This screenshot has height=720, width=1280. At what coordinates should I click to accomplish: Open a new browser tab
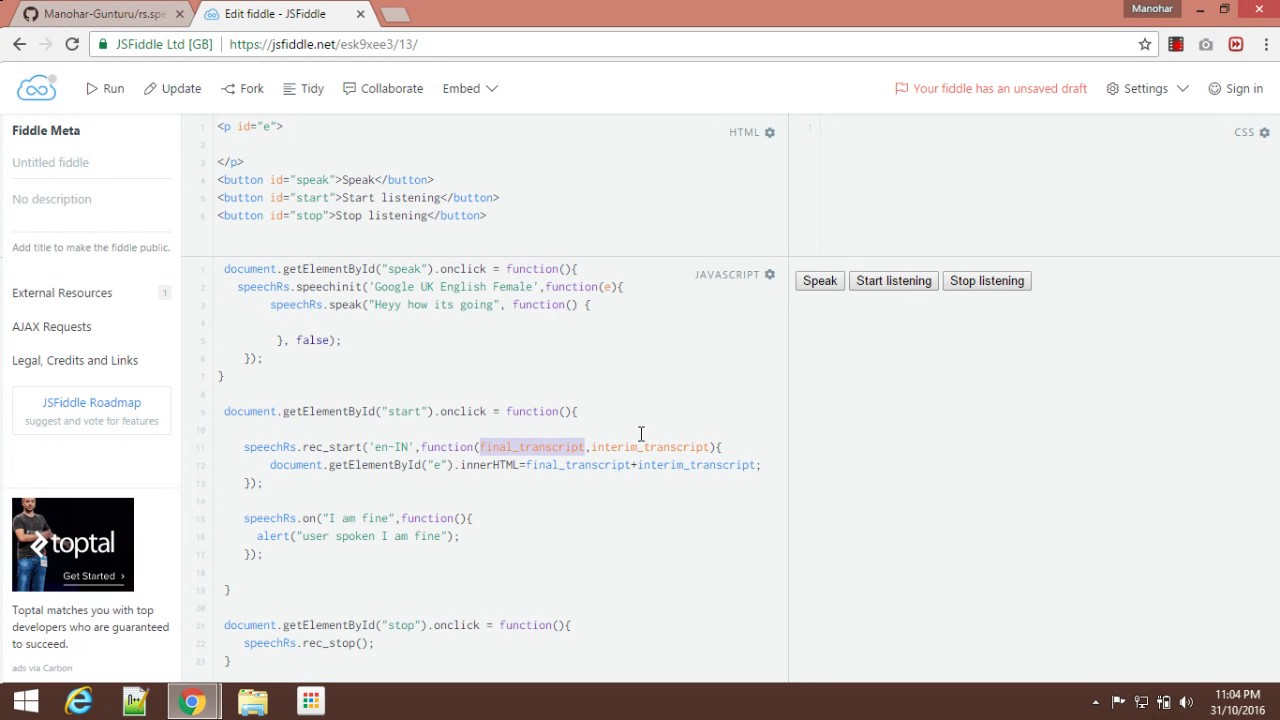[395, 15]
